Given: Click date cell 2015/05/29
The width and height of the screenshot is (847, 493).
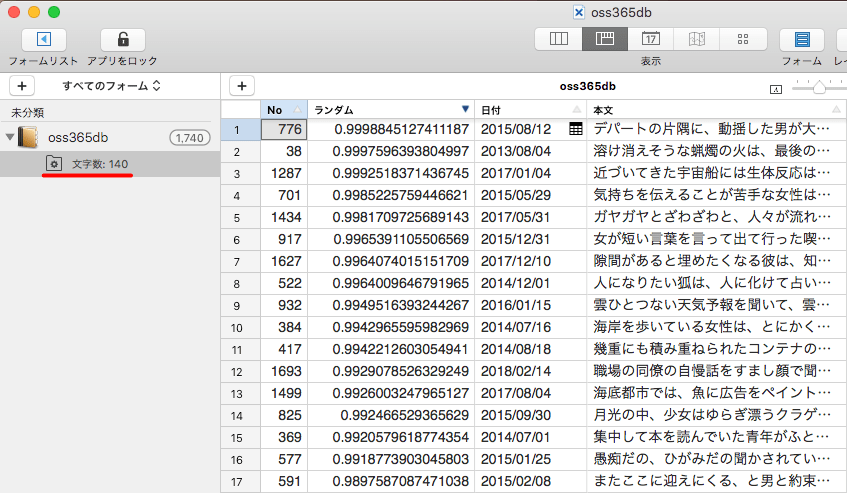Looking at the screenshot, I should tap(530, 195).
